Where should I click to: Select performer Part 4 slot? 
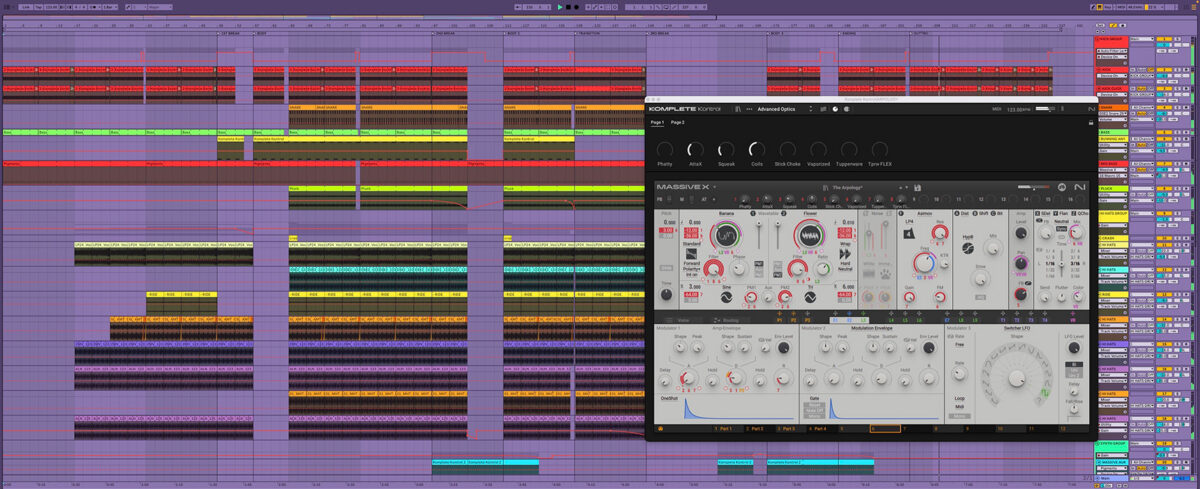pos(819,428)
